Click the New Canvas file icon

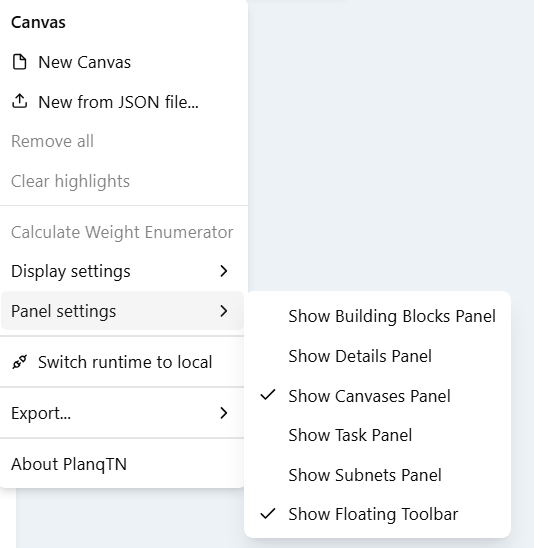(x=19, y=62)
